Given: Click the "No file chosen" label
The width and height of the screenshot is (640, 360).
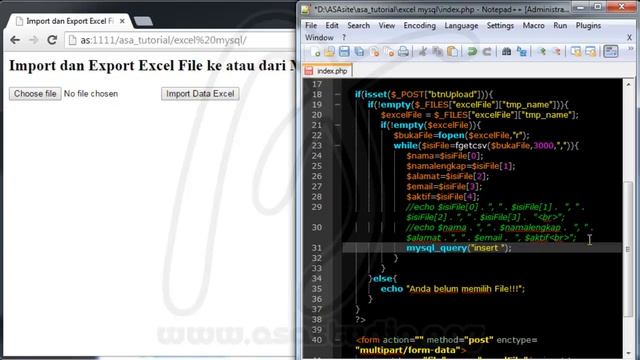Looking at the screenshot, I should tap(91, 93).
